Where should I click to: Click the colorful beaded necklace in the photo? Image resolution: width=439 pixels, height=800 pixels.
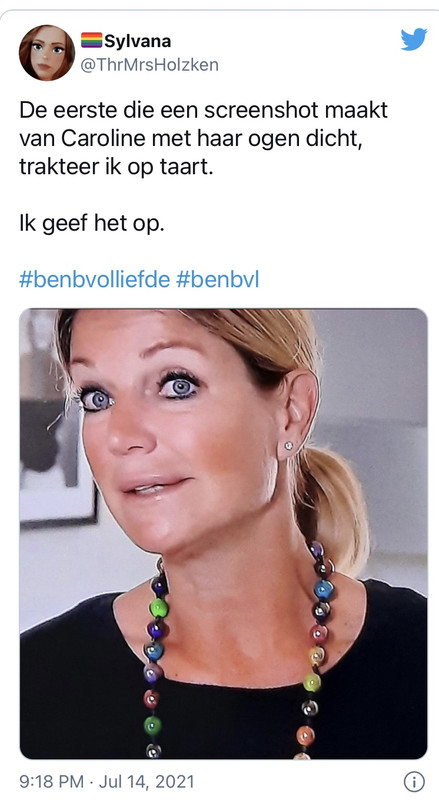[x=236, y=653]
